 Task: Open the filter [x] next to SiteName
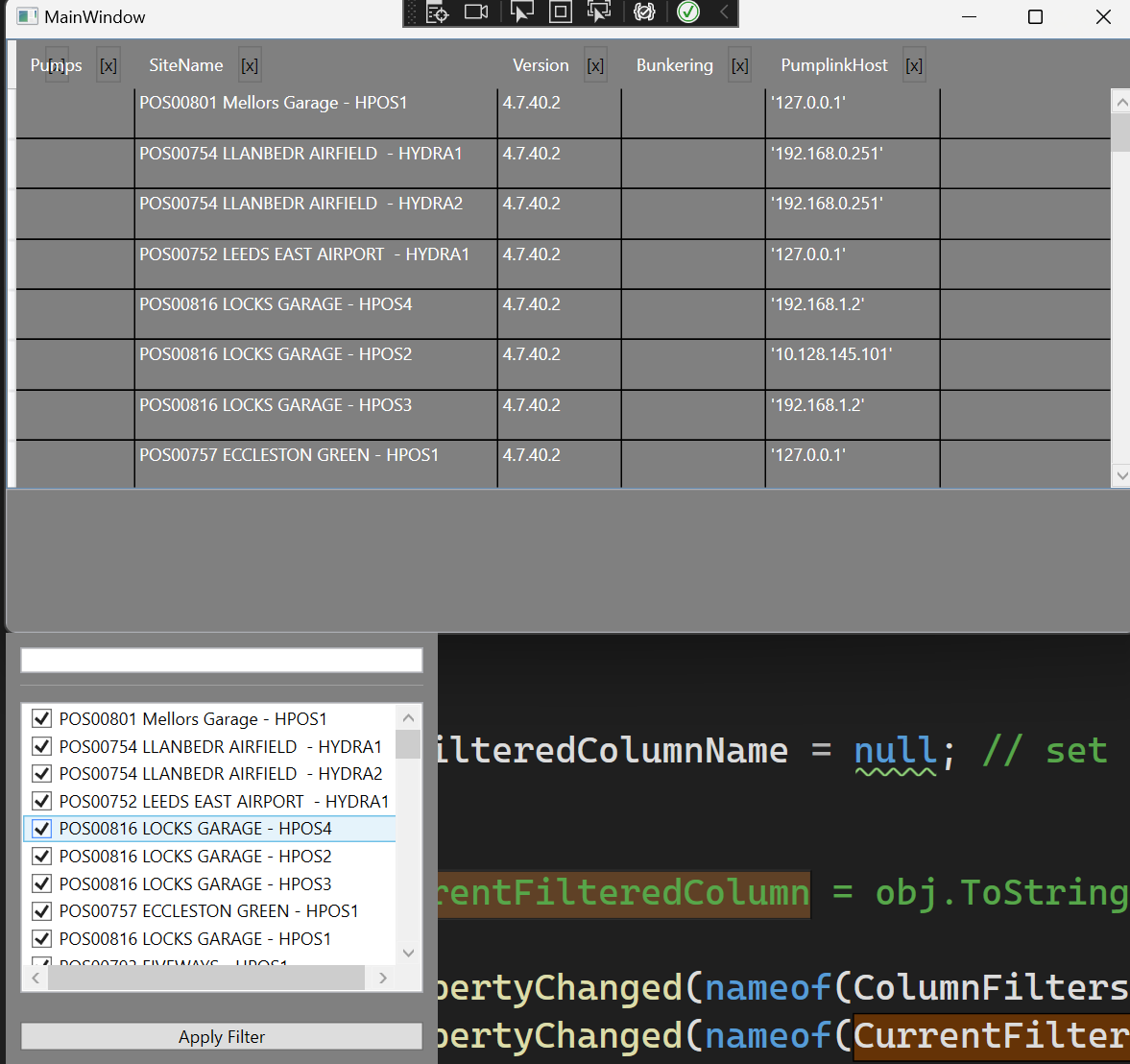click(x=250, y=65)
